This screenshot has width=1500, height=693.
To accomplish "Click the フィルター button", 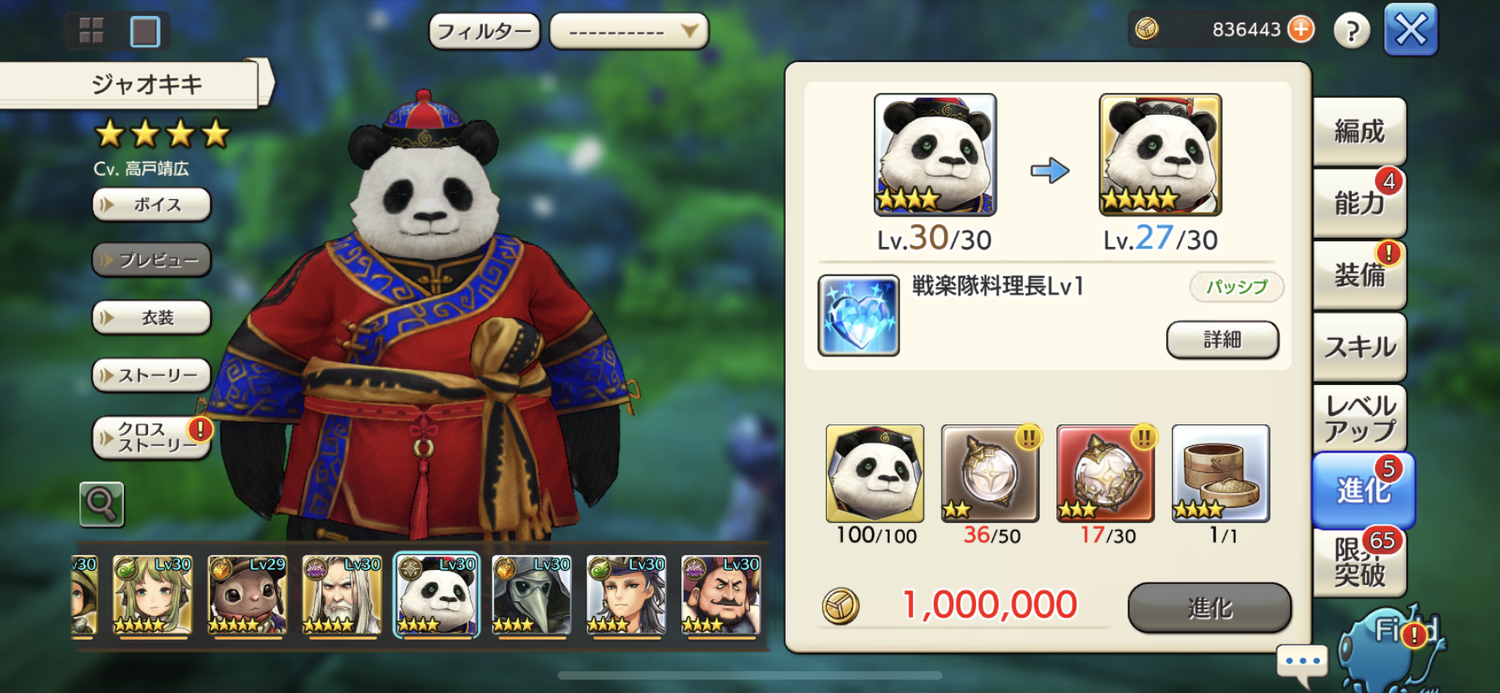I will [485, 31].
